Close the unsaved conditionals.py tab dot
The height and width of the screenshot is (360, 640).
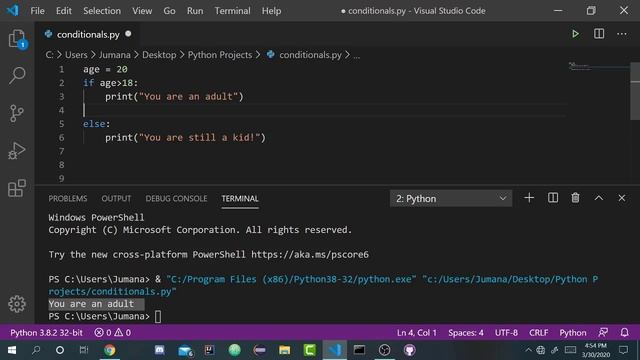coord(128,34)
